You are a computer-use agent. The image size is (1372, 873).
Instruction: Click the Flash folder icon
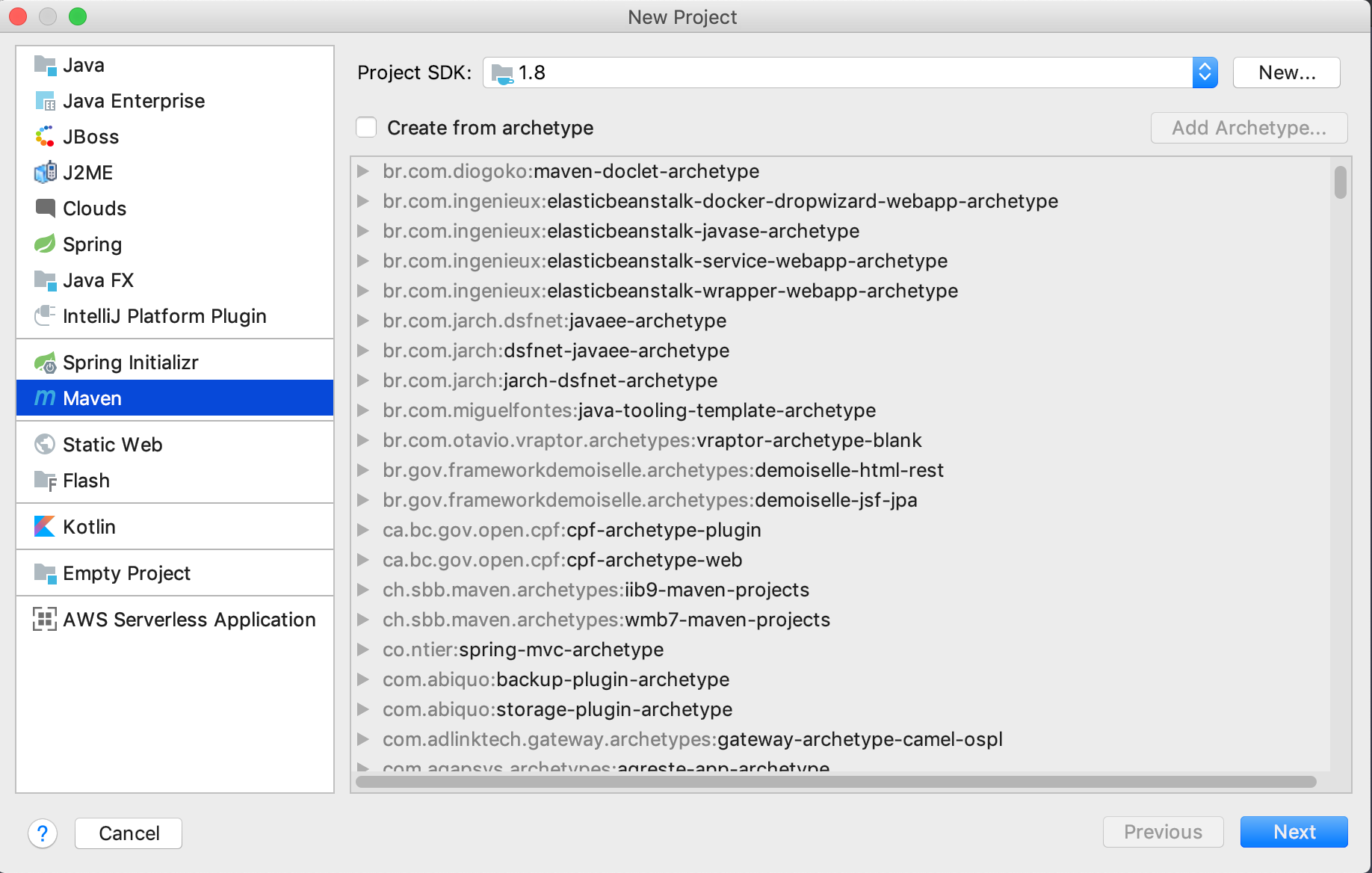click(45, 481)
